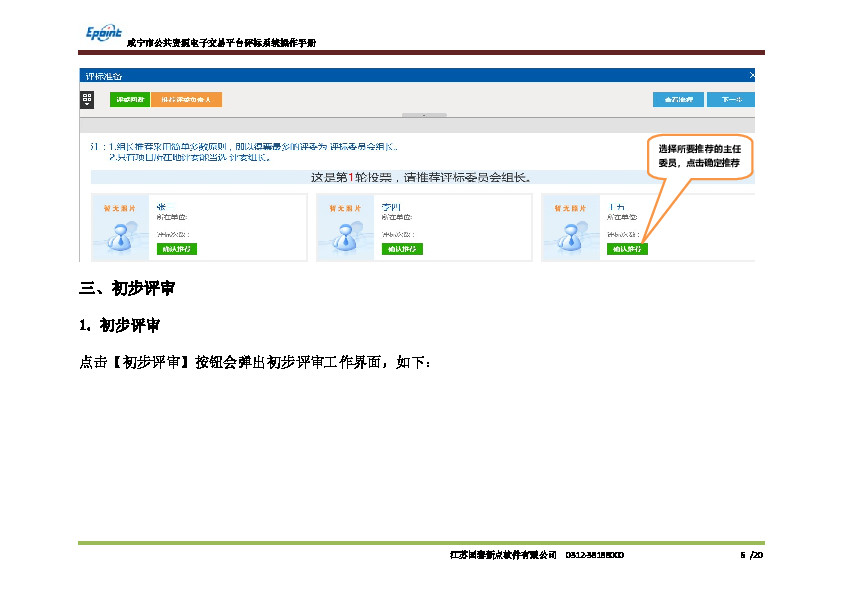Image resolution: width=842 pixels, height=595 pixels.
Task: Select the first candidate's name 张
Action: 161,207
